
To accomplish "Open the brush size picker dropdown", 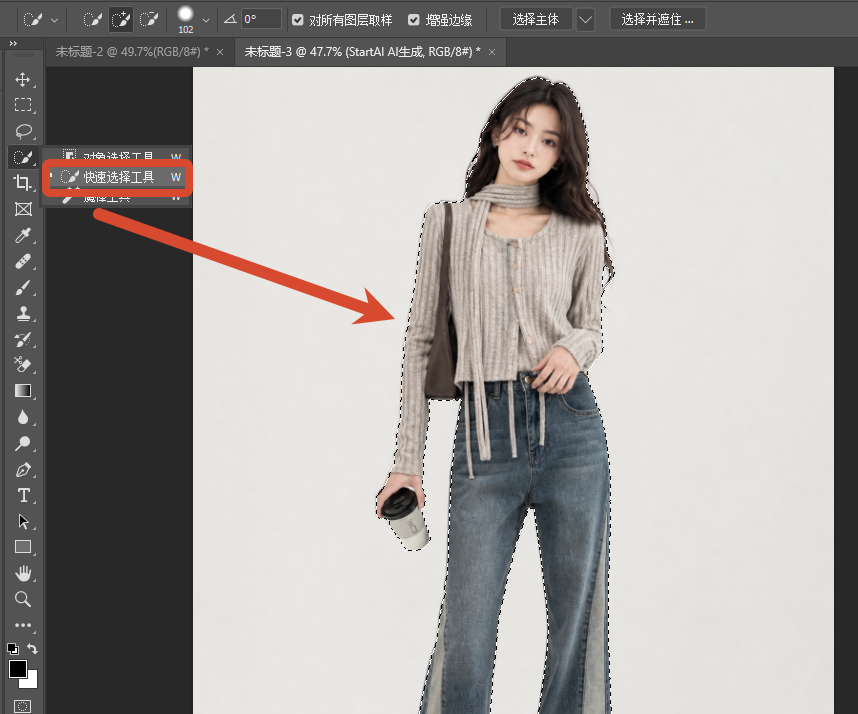I will pos(206,20).
